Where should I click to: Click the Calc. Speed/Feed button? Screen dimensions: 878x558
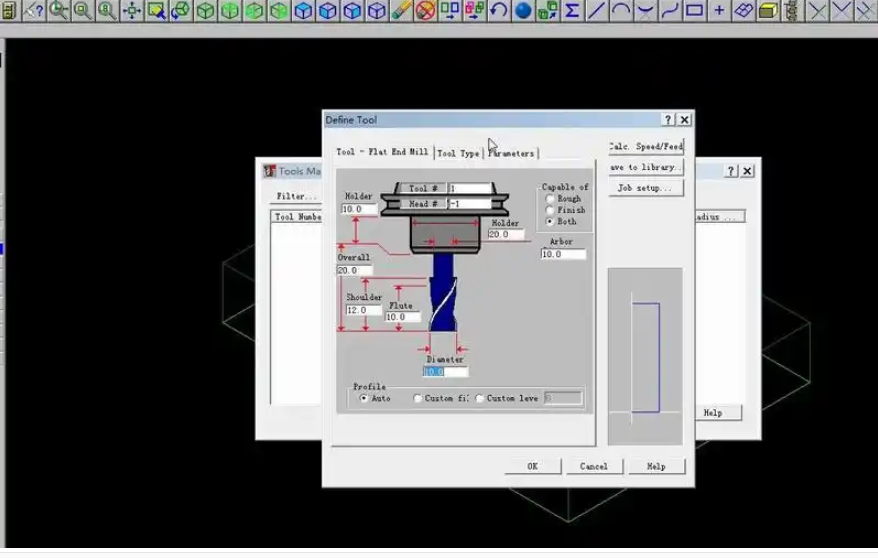click(x=645, y=146)
